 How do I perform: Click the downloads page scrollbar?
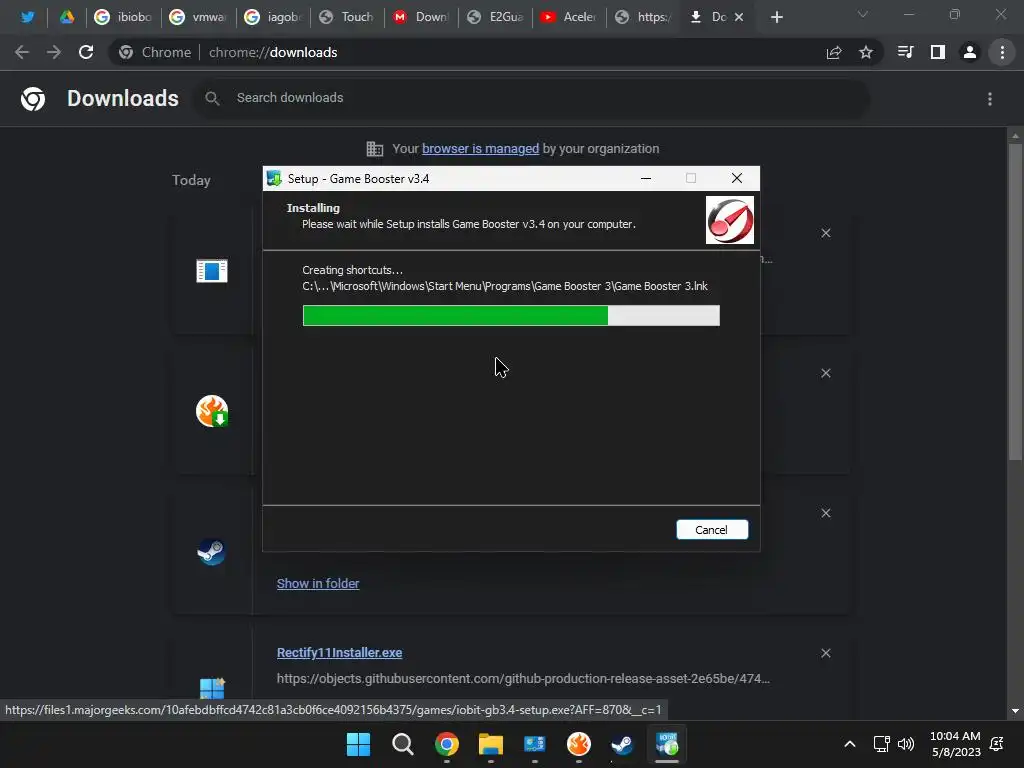pyautogui.click(x=1015, y=302)
